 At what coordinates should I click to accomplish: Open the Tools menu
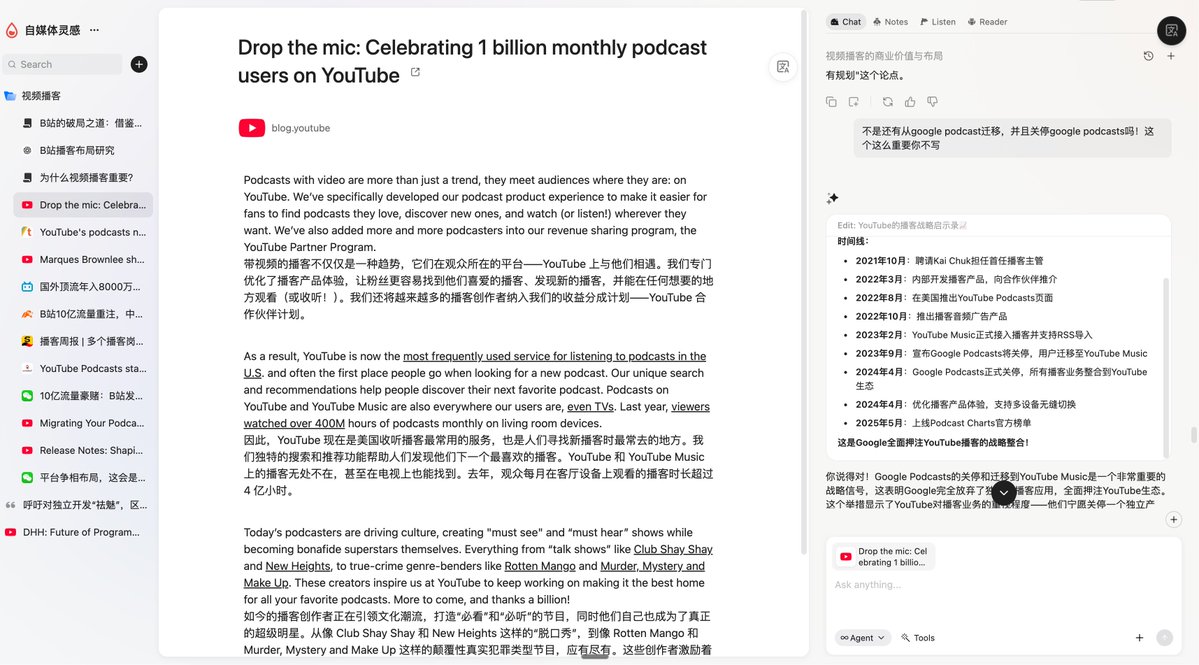(918, 637)
